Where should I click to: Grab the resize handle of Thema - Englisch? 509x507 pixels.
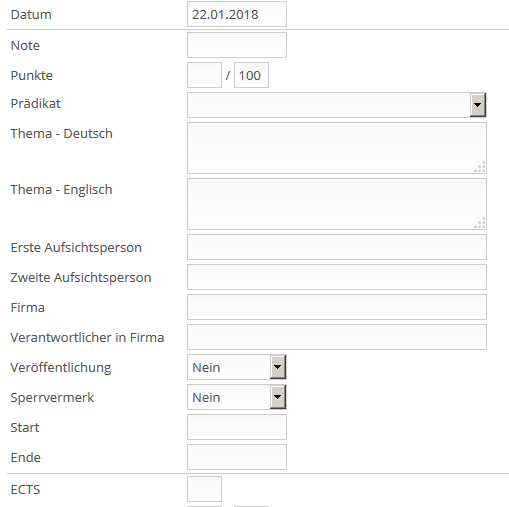coord(480,223)
